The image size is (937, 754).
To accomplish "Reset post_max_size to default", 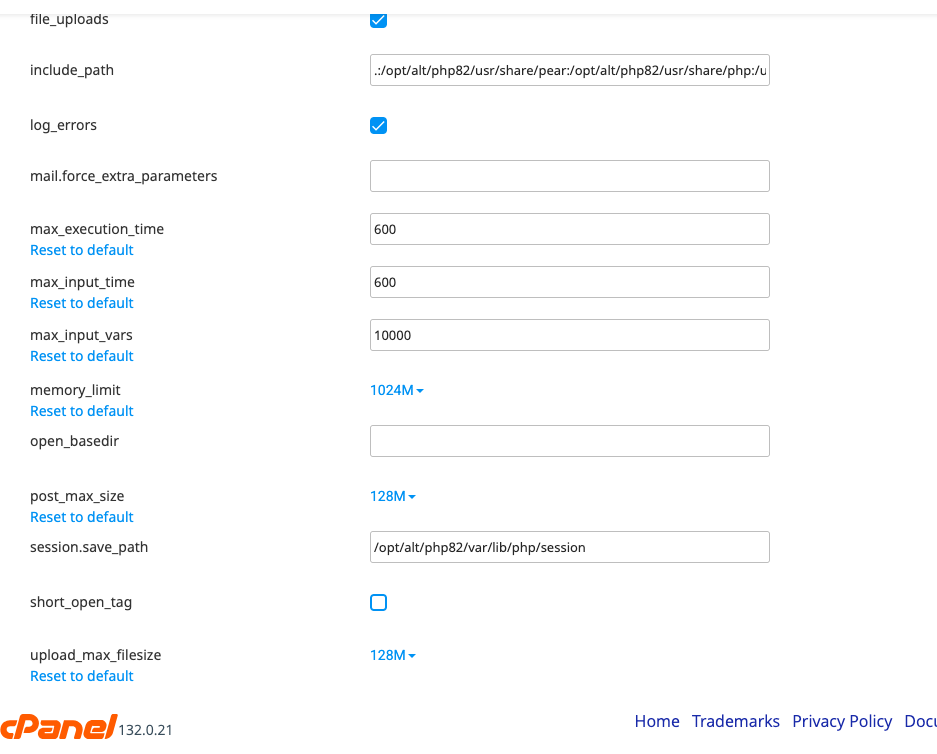I will pos(82,517).
